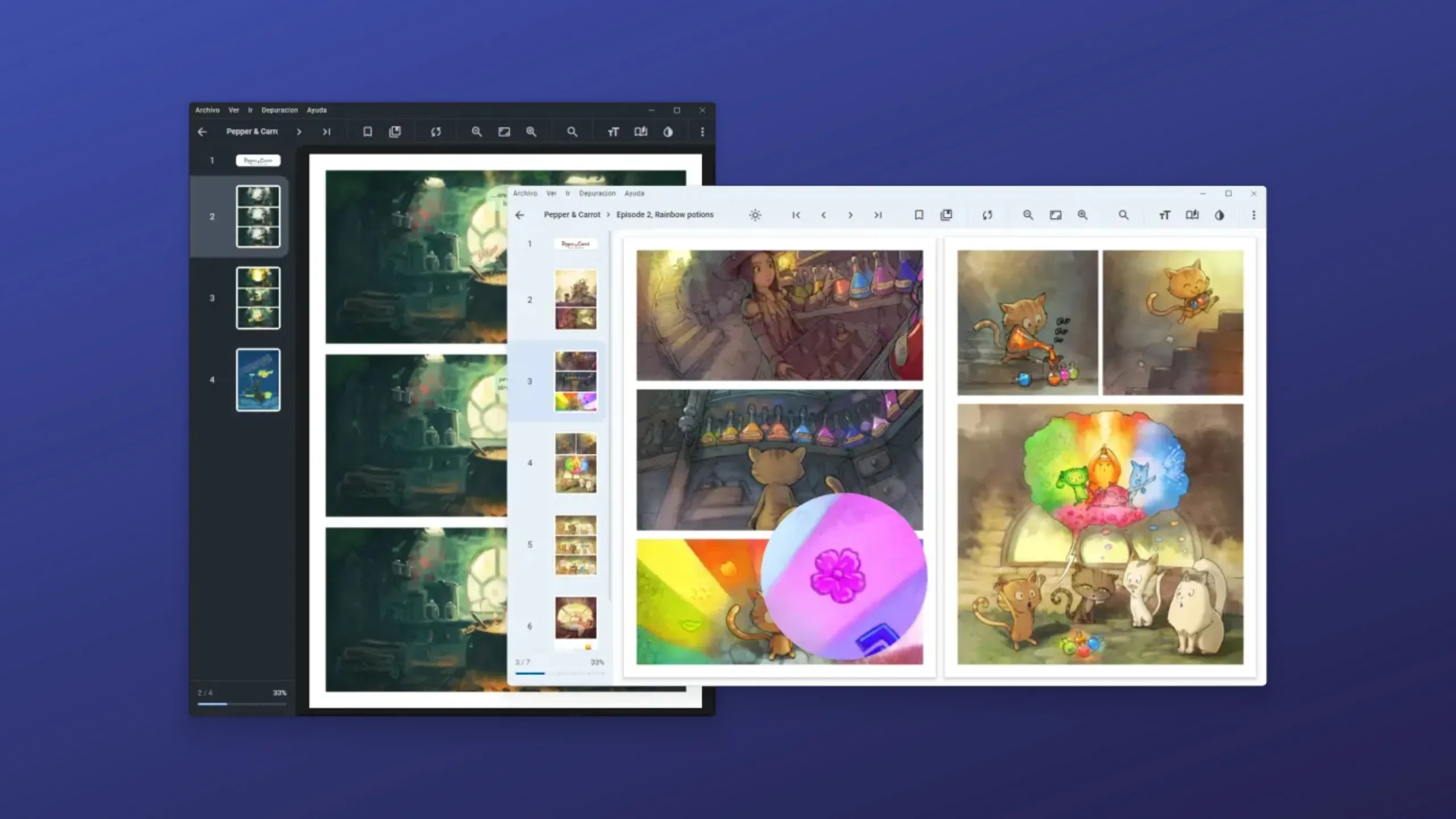Switch the double-page book view in light window
1456x819 pixels.
1192,215
